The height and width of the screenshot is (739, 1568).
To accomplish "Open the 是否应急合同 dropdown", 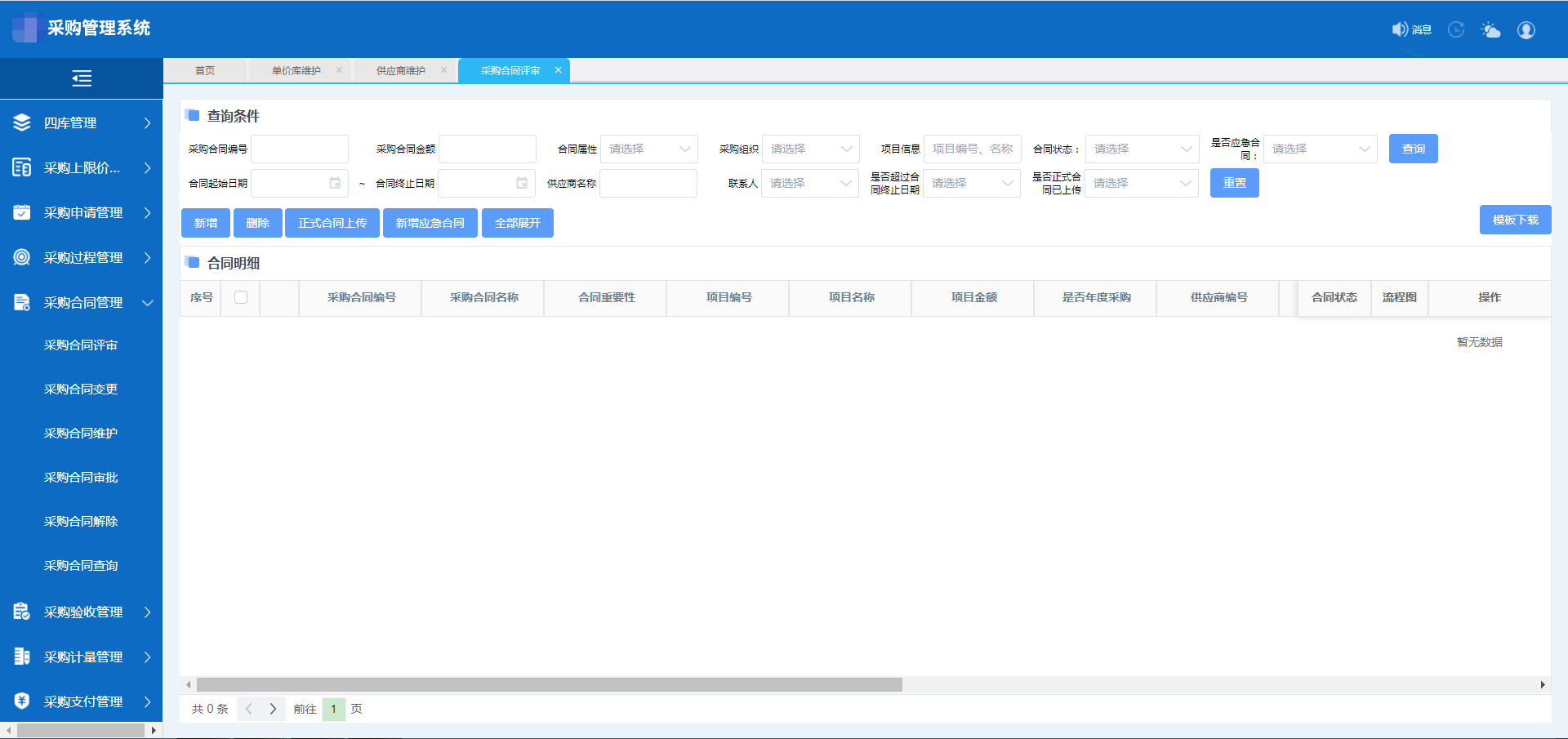I will [1321, 149].
